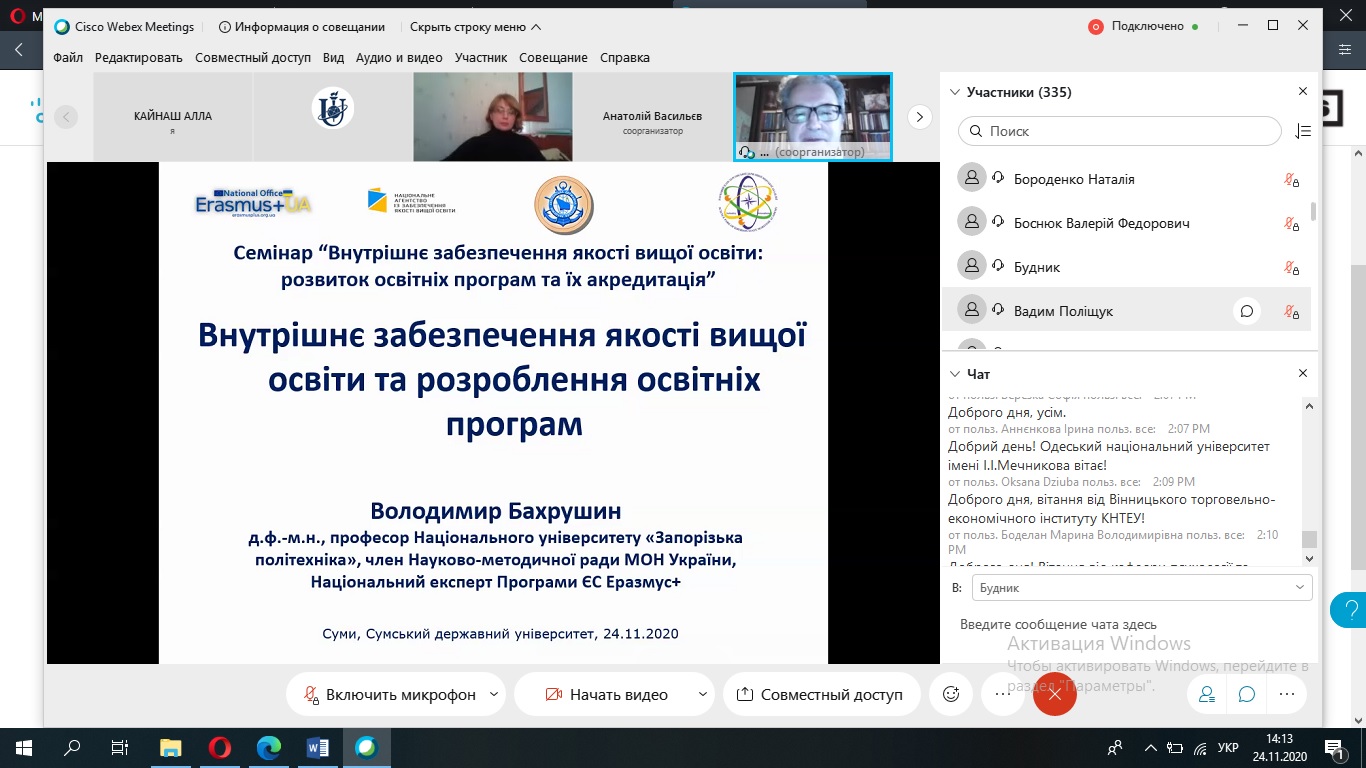The width and height of the screenshot is (1366, 768).
Task: Click the headset audio icon next to Будник
Action: coord(998,267)
